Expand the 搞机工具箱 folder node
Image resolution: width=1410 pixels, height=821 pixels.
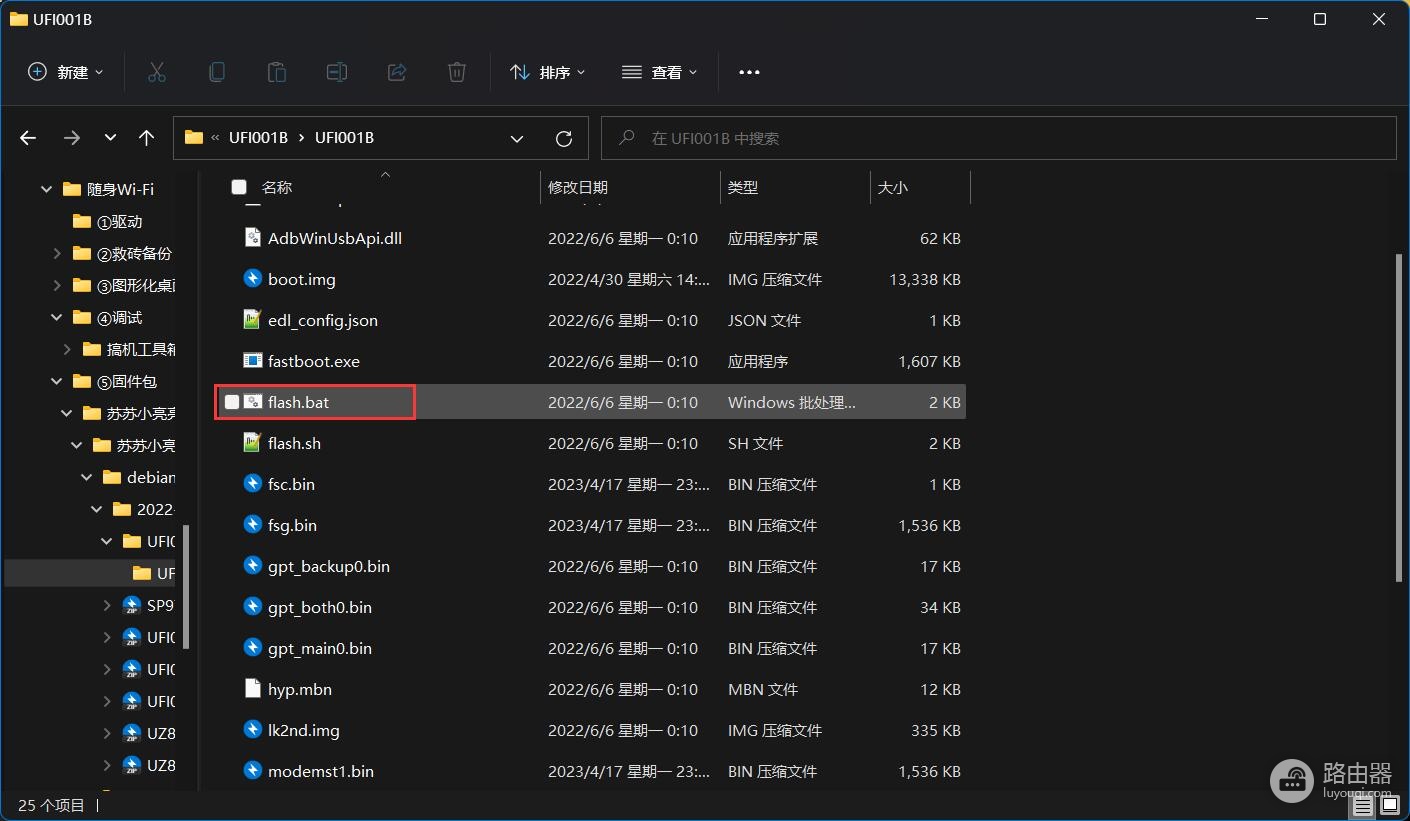pyautogui.click(x=67, y=349)
